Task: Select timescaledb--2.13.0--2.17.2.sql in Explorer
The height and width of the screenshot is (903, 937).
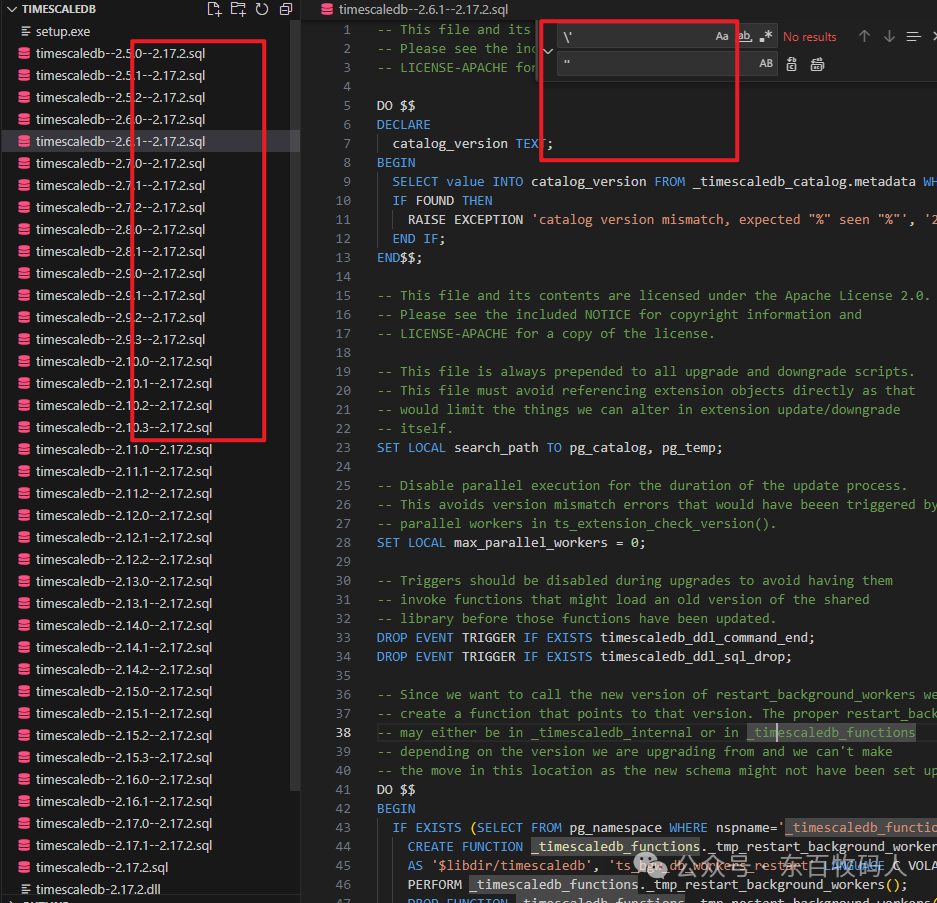Action: 124,581
